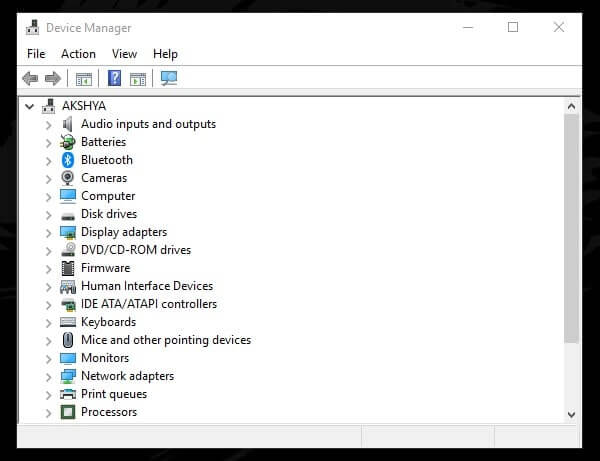Expand the Cameras chevron

point(49,179)
